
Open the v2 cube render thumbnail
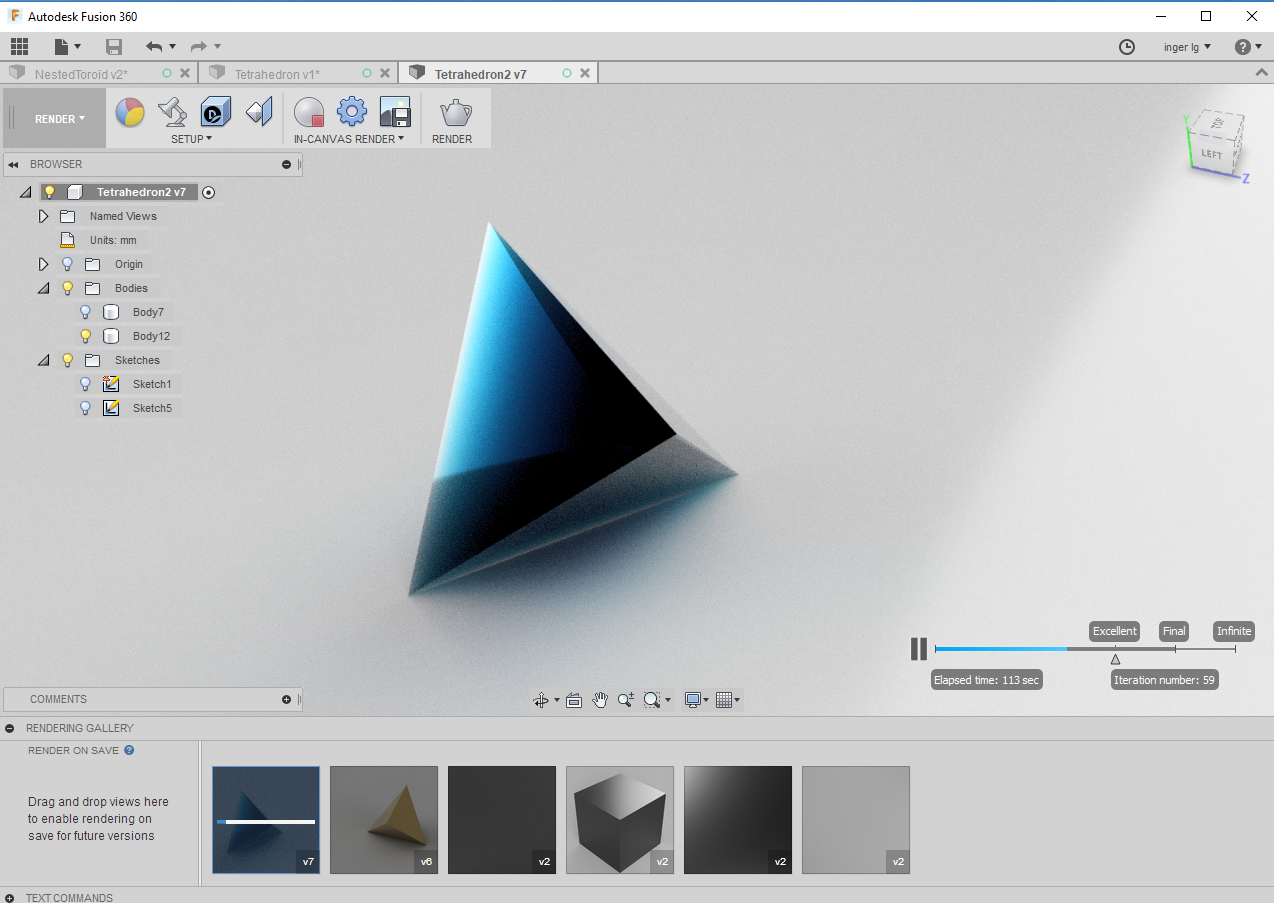[x=620, y=820]
